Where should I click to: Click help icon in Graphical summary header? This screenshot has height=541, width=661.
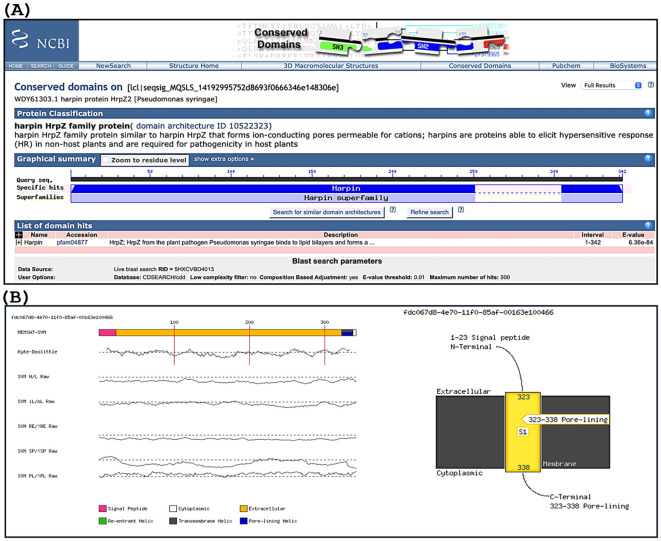648,159
